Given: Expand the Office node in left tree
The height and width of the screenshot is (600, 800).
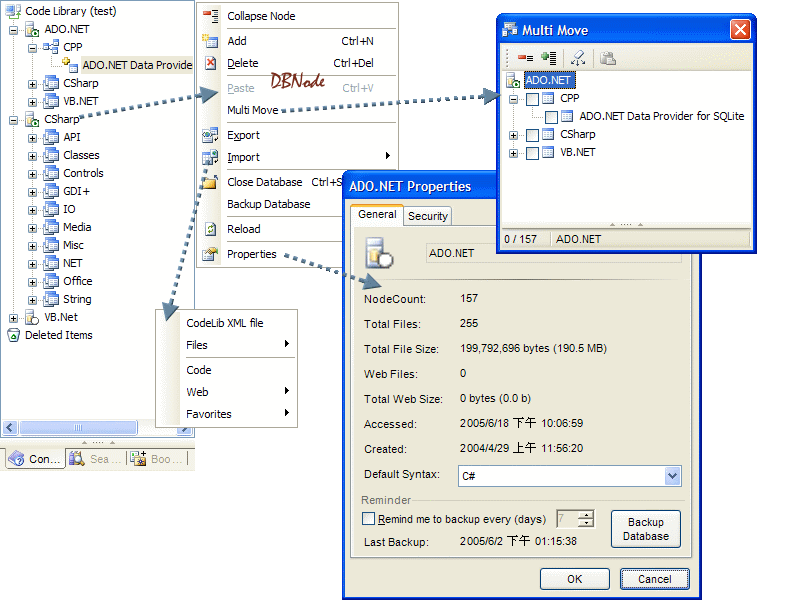Looking at the screenshot, I should coord(32,282).
